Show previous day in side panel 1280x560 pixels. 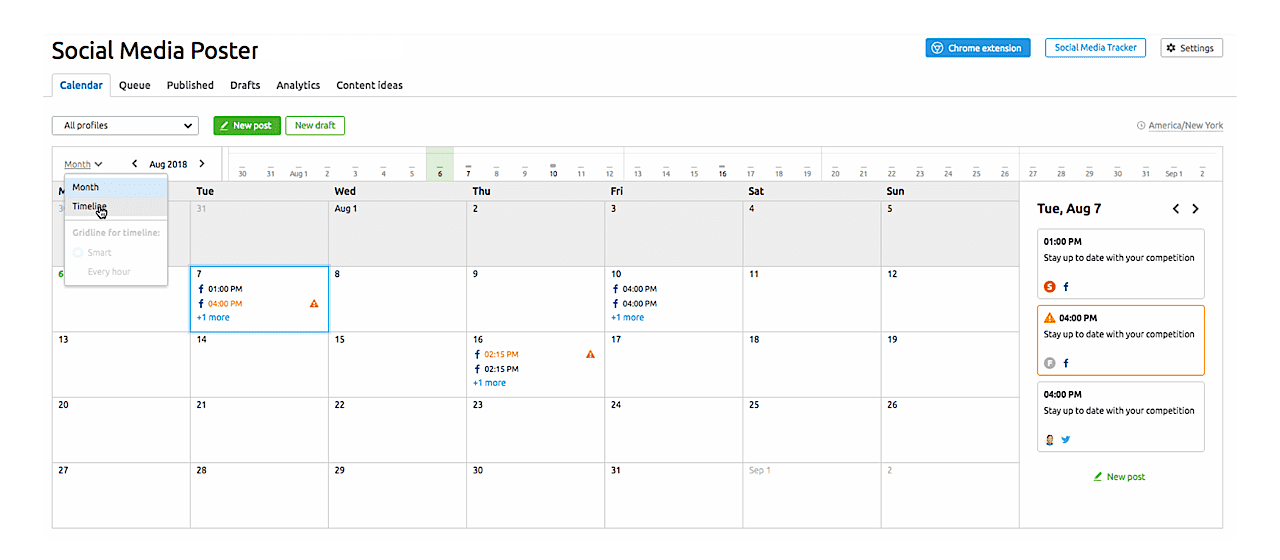click(x=1176, y=209)
